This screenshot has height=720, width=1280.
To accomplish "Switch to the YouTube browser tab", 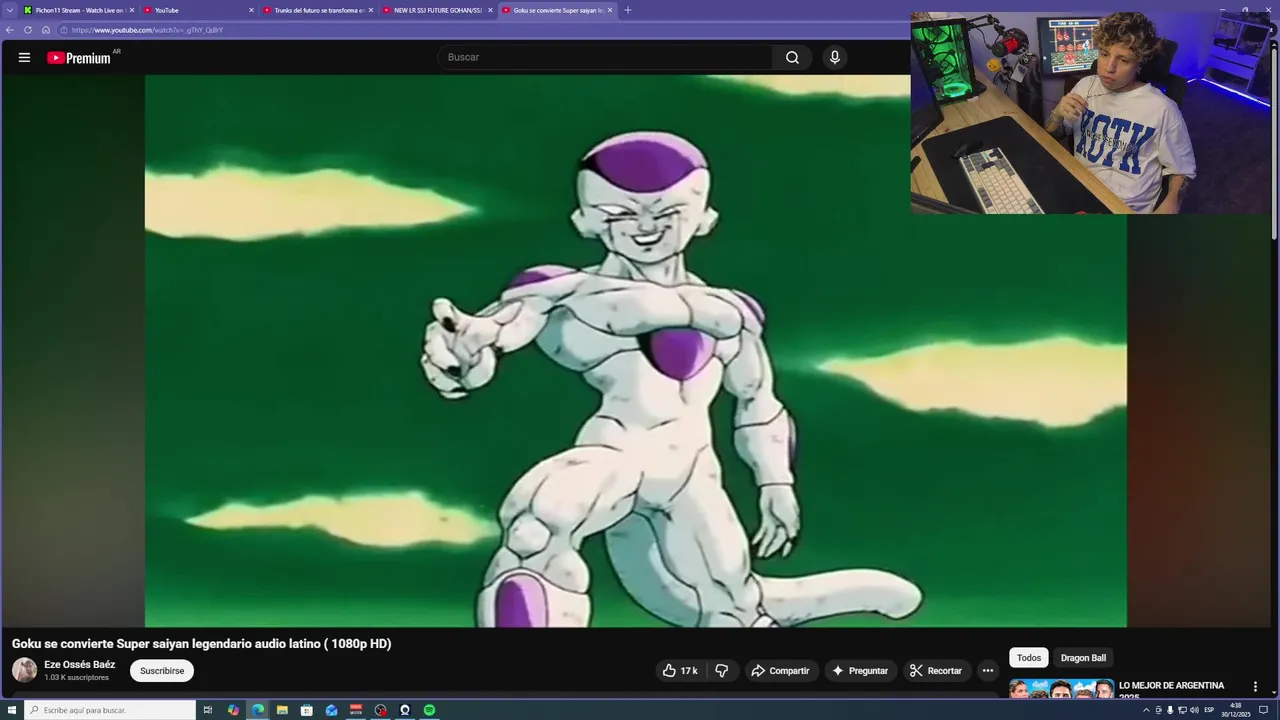I will pyautogui.click(x=196, y=10).
